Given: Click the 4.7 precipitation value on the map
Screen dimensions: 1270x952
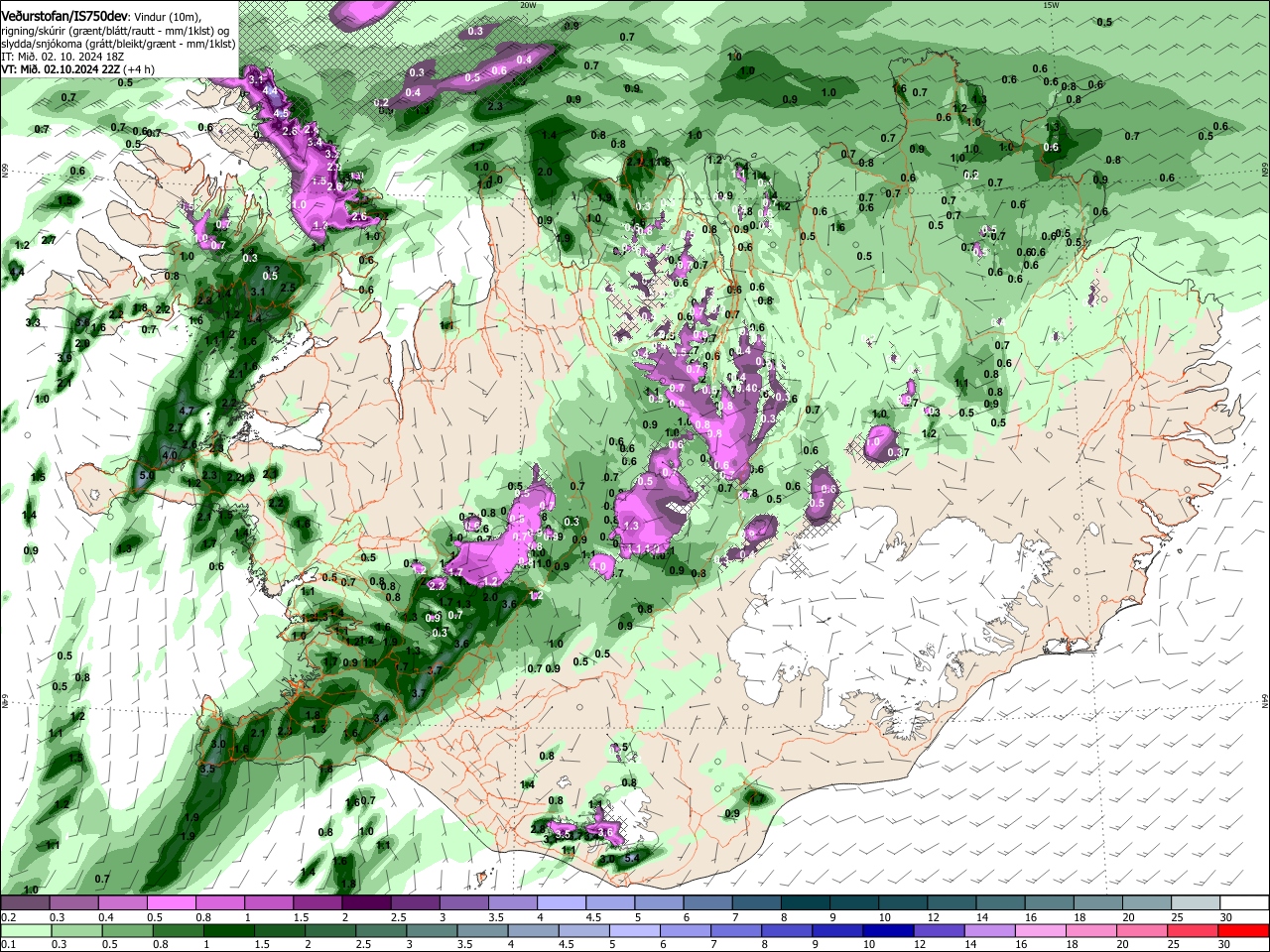Looking at the screenshot, I should [x=187, y=410].
